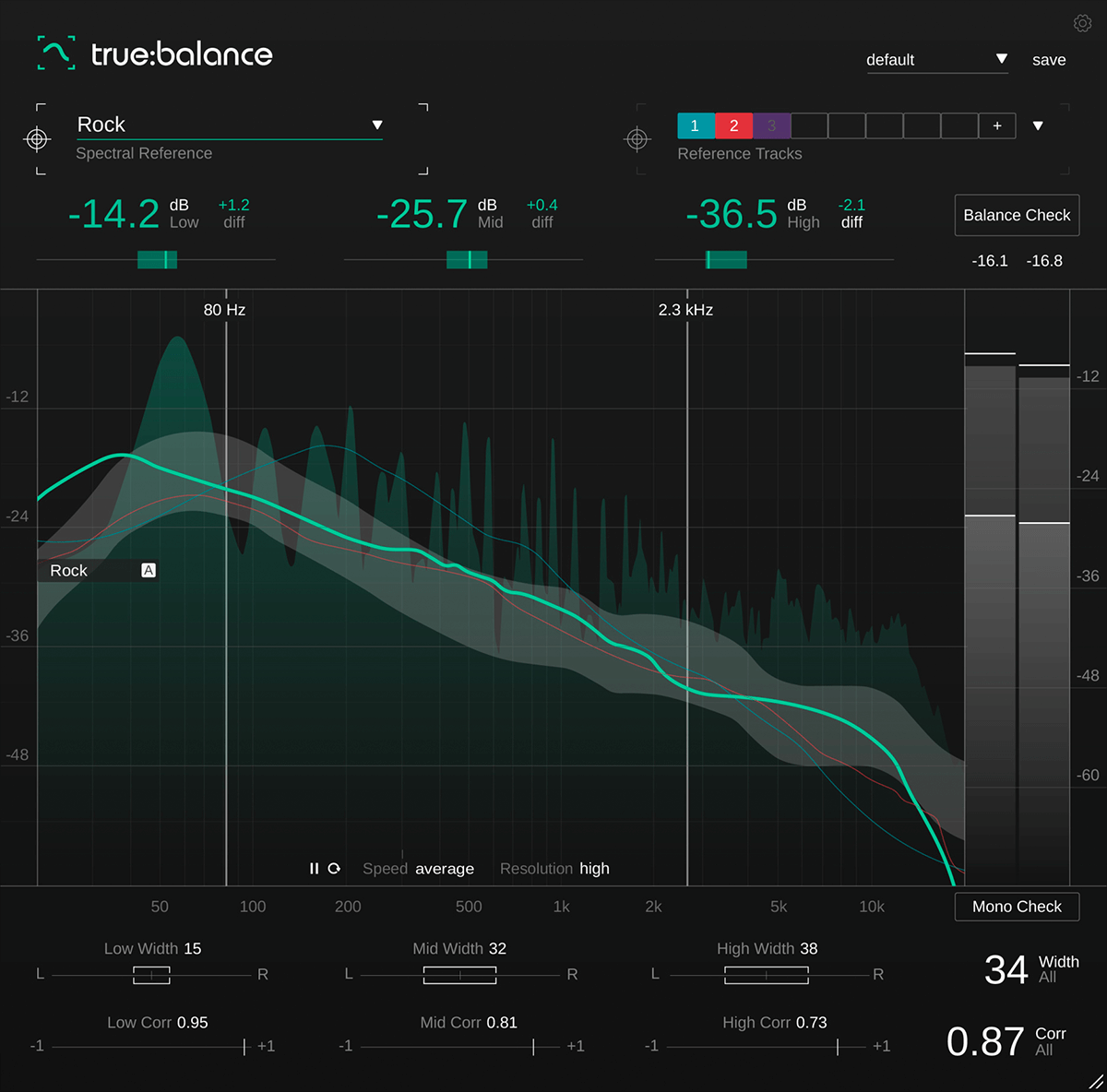The image size is (1107, 1092).
Task: Click the crosshair icon beside Spectral Reference
Action: pyautogui.click(x=37, y=139)
